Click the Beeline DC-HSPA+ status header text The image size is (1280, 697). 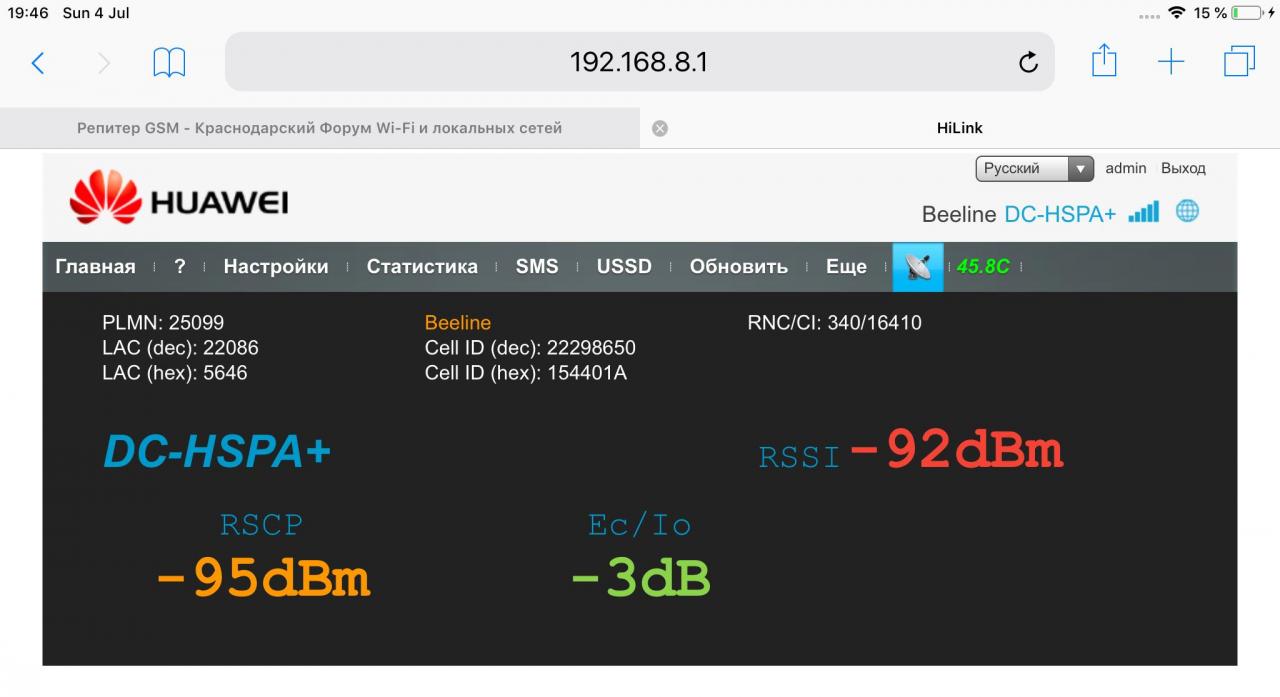point(1018,214)
